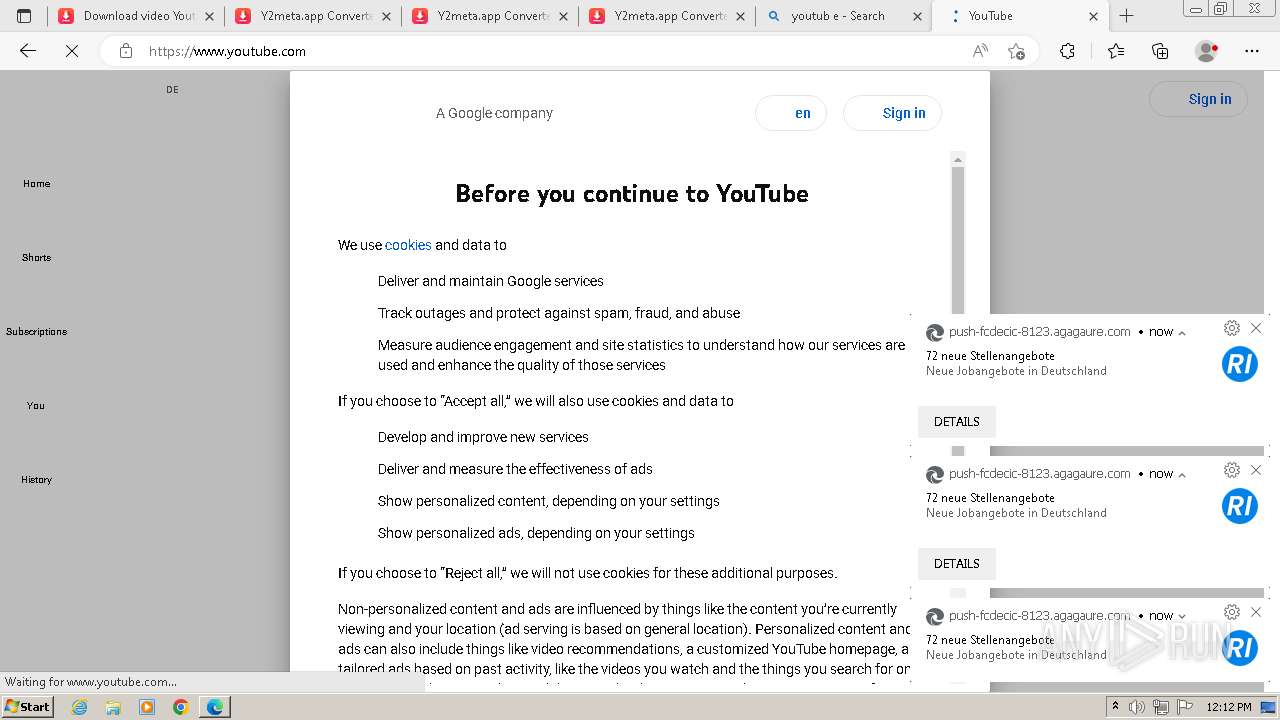
Task: Open Collections icon
Action: tap(1160, 51)
